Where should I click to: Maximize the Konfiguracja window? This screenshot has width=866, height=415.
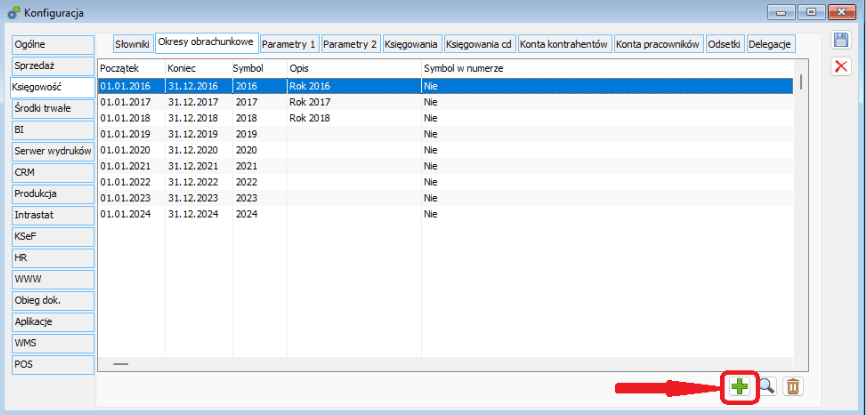[812, 12]
